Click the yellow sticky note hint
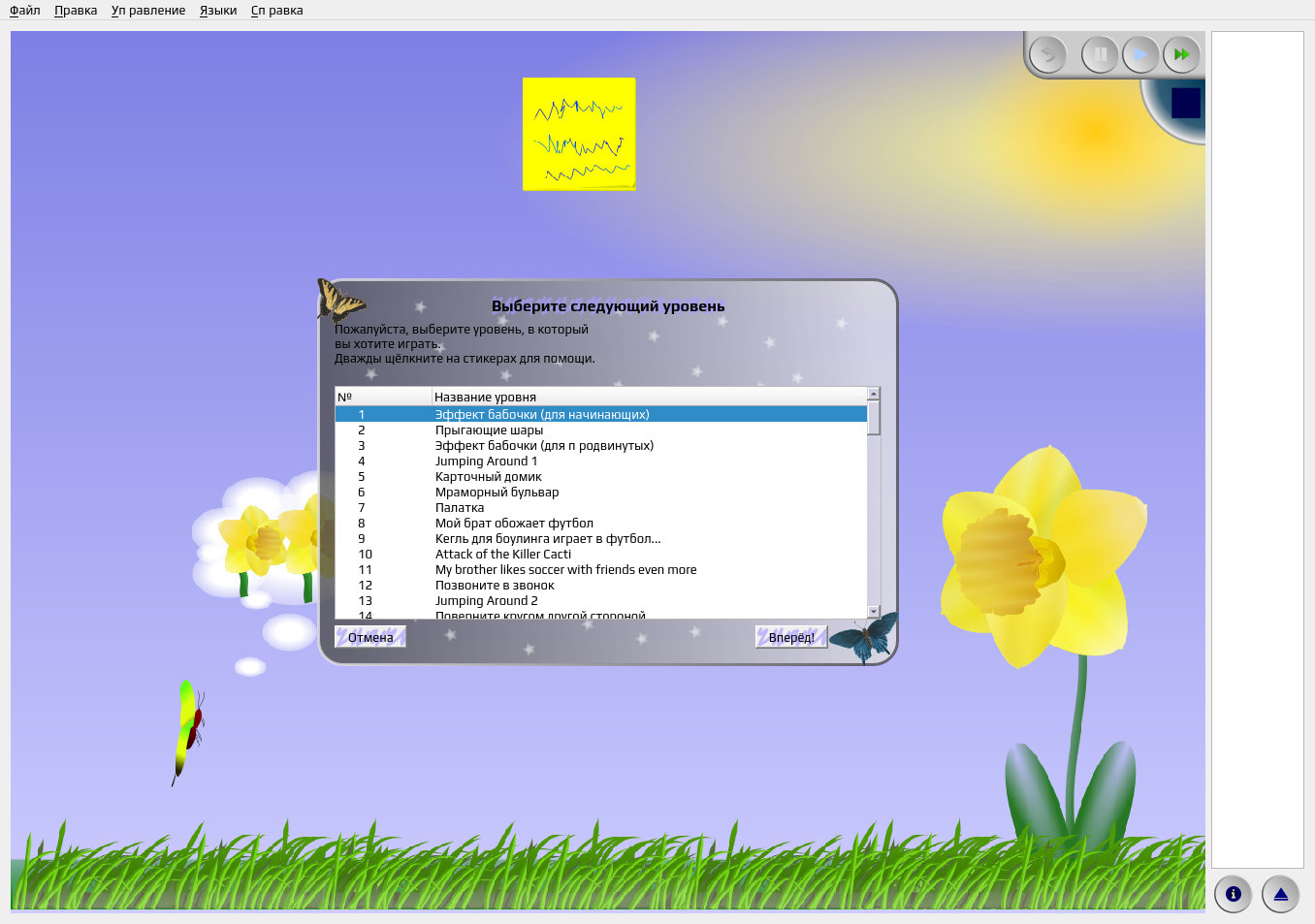This screenshot has height=924, width=1315. coord(579,134)
